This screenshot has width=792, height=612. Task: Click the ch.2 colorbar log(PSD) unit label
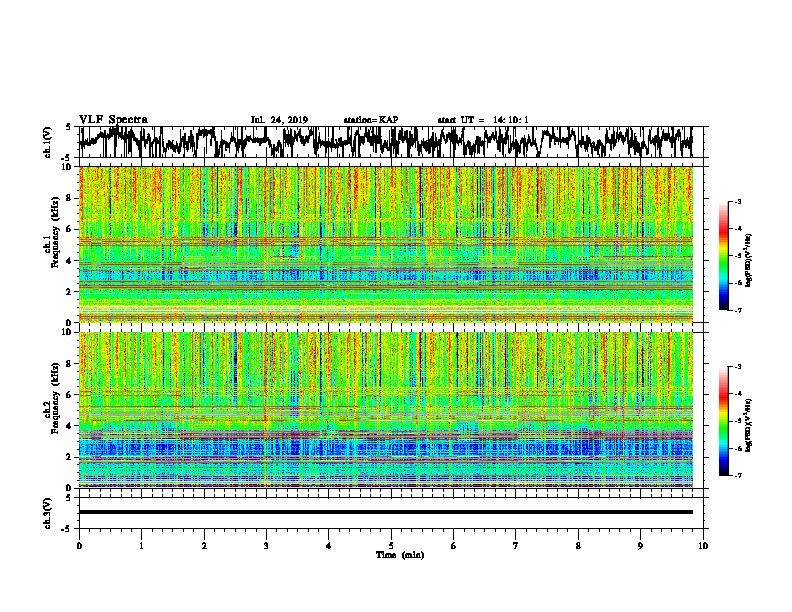(x=749, y=425)
